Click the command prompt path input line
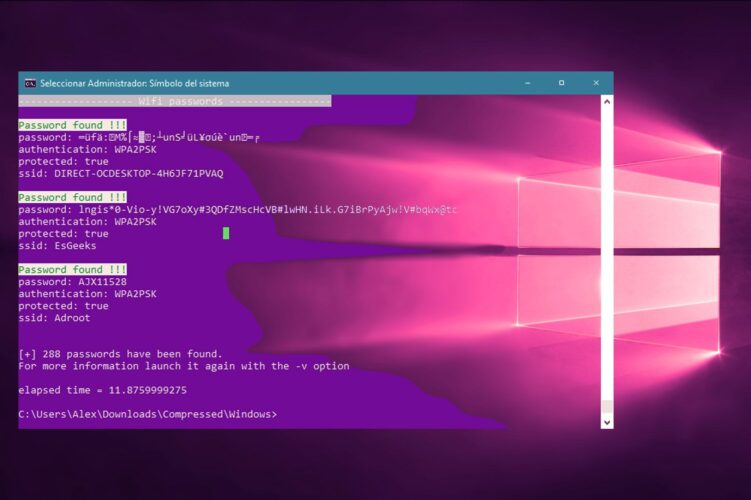 148,414
